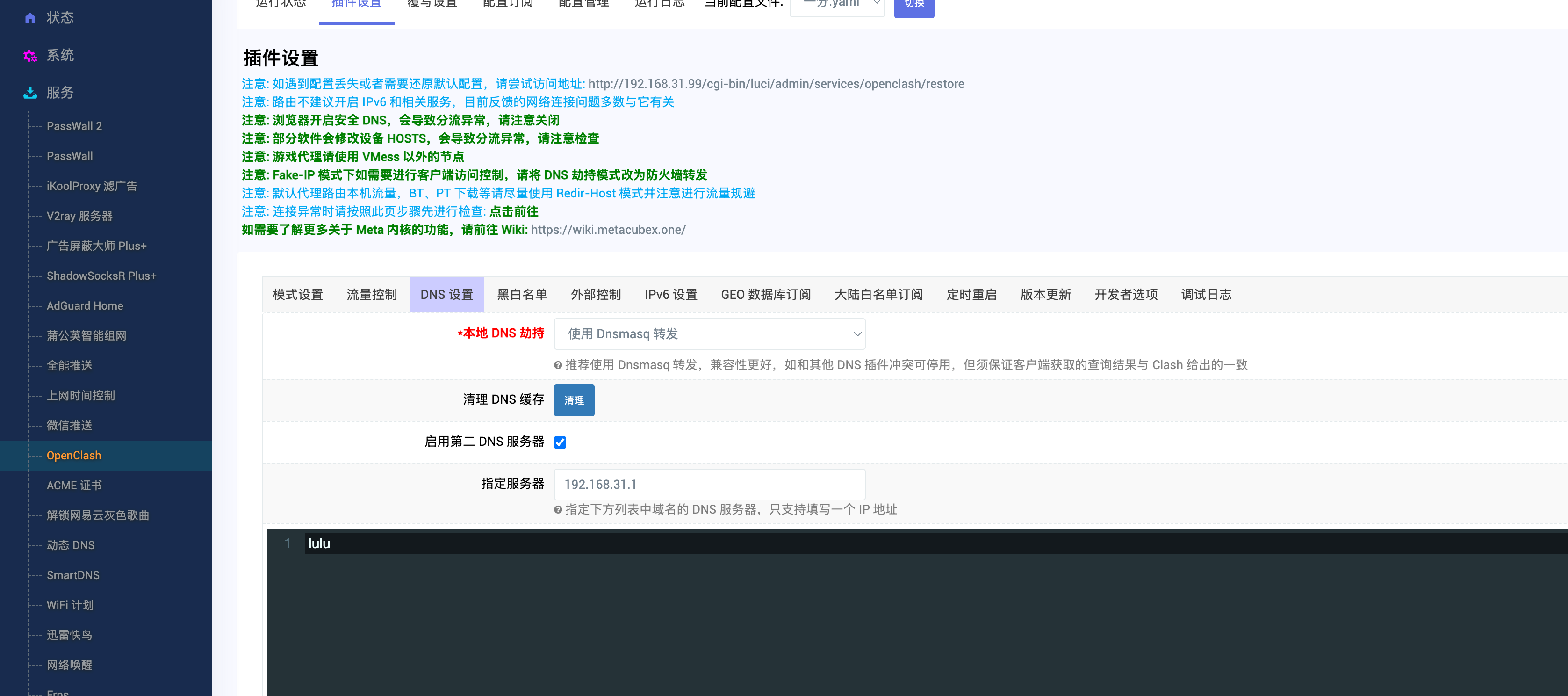Open AdGuard Home in the sidebar
The height and width of the screenshot is (696, 1568).
pos(85,306)
